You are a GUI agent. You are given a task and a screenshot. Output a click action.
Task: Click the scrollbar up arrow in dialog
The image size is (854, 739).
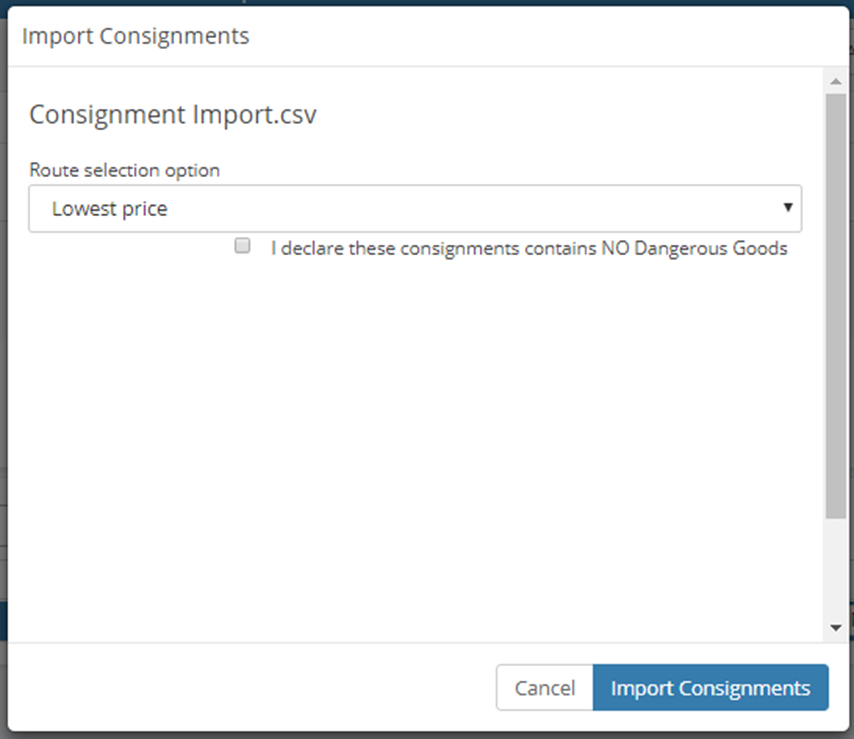pyautogui.click(x=835, y=82)
